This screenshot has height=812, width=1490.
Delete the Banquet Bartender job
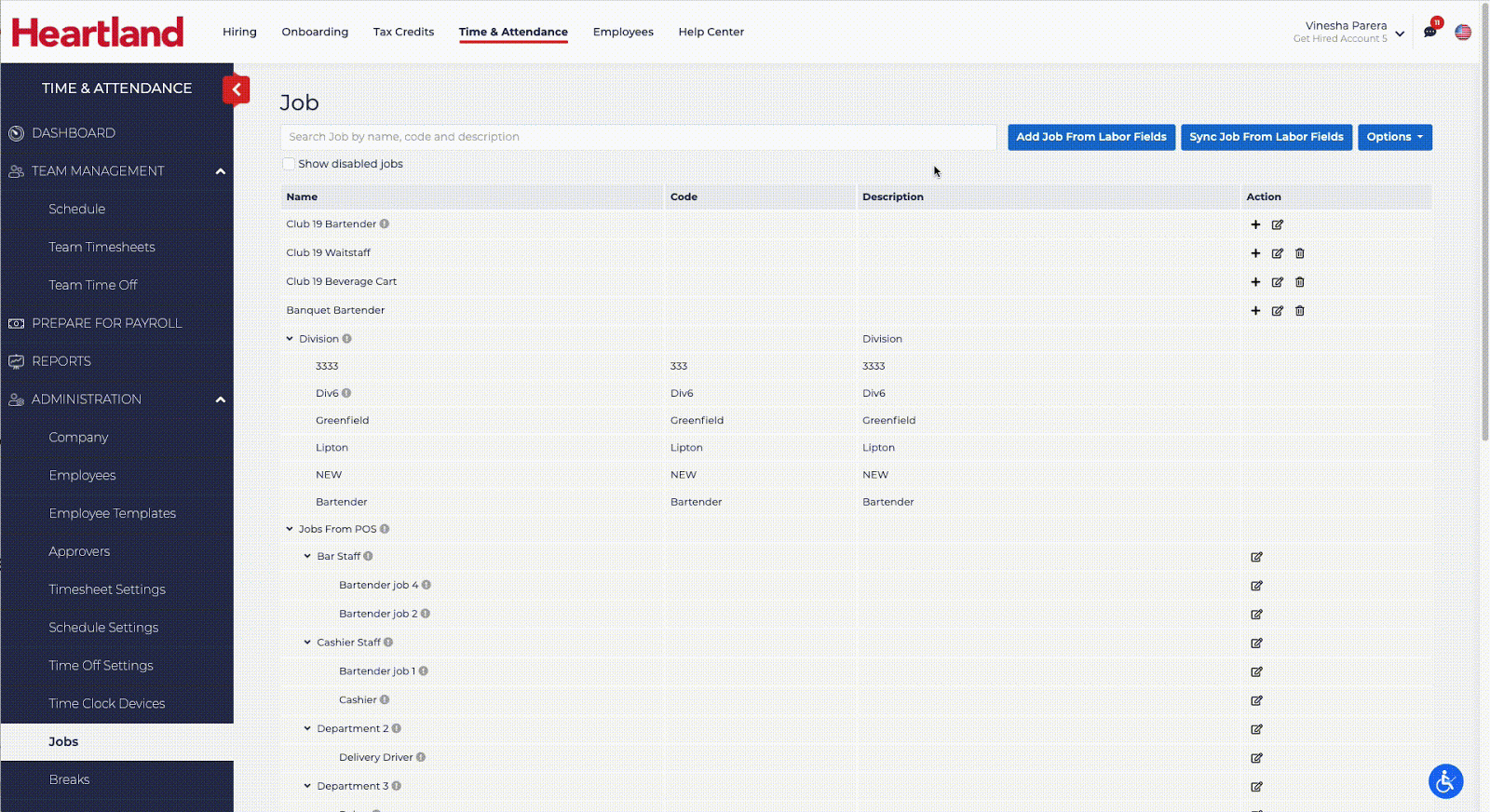click(1300, 311)
